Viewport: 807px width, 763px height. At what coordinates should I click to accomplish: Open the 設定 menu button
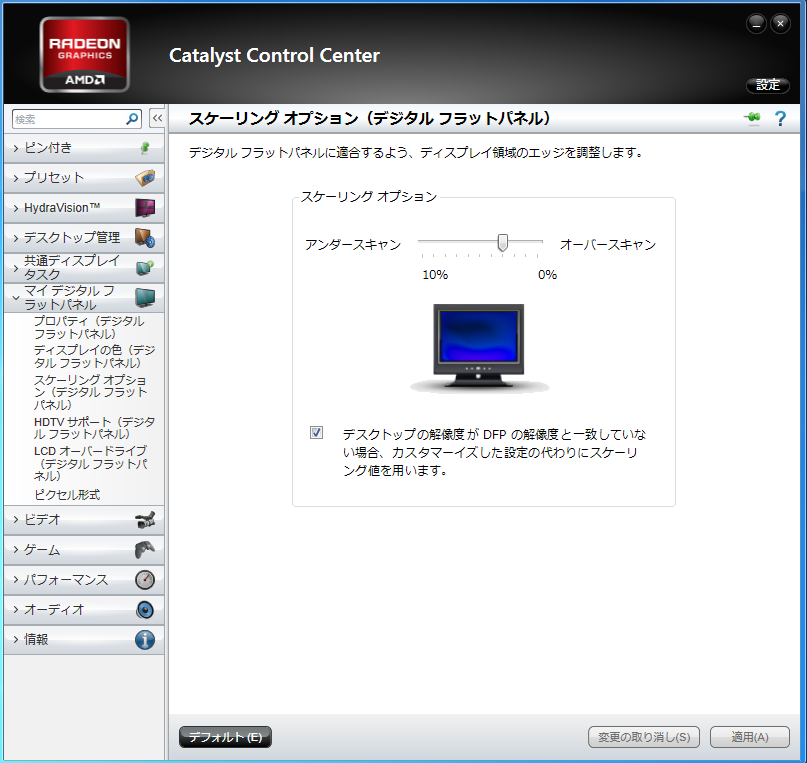pyautogui.click(x=768, y=85)
